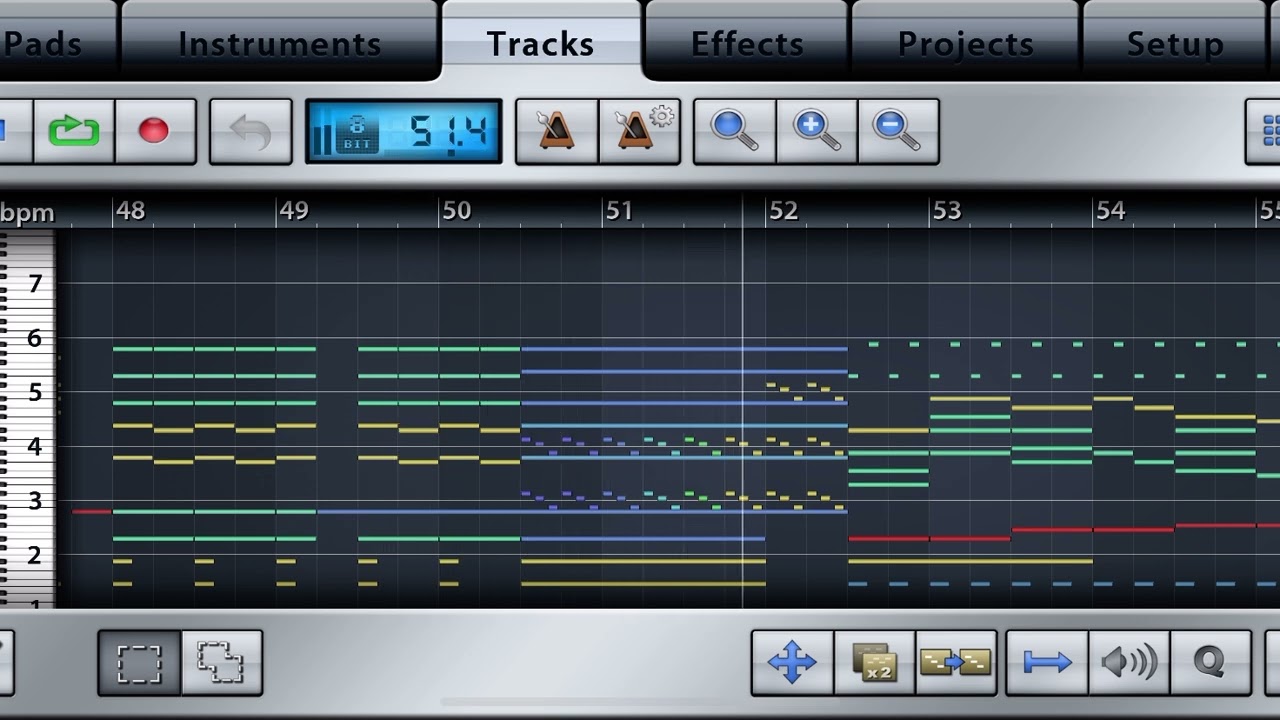Jump to bar 51 on the ruler
The height and width of the screenshot is (720, 1280).
click(x=620, y=211)
